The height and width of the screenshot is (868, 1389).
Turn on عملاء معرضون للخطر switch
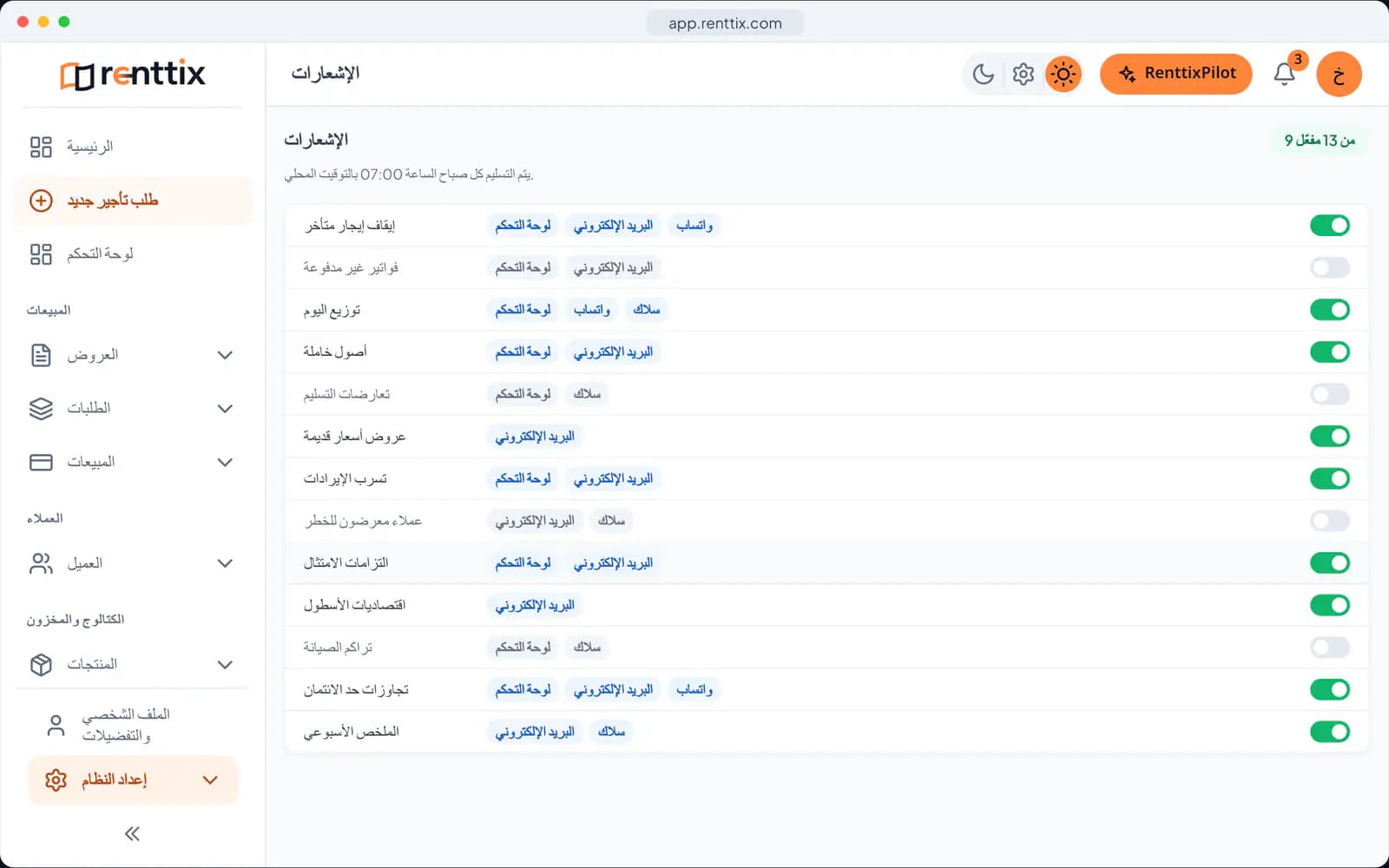click(x=1329, y=521)
